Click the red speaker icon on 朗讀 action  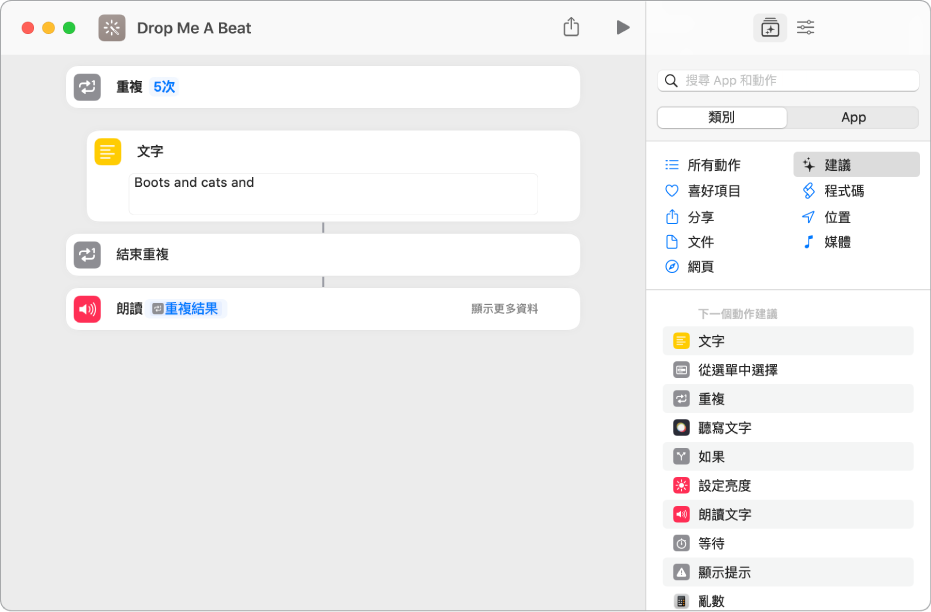click(x=87, y=309)
